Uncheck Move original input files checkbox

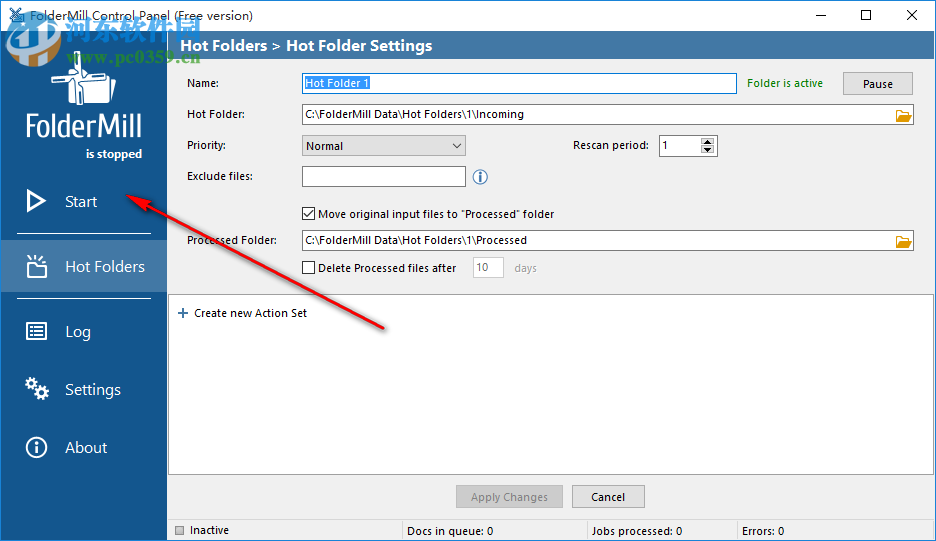[x=308, y=214]
